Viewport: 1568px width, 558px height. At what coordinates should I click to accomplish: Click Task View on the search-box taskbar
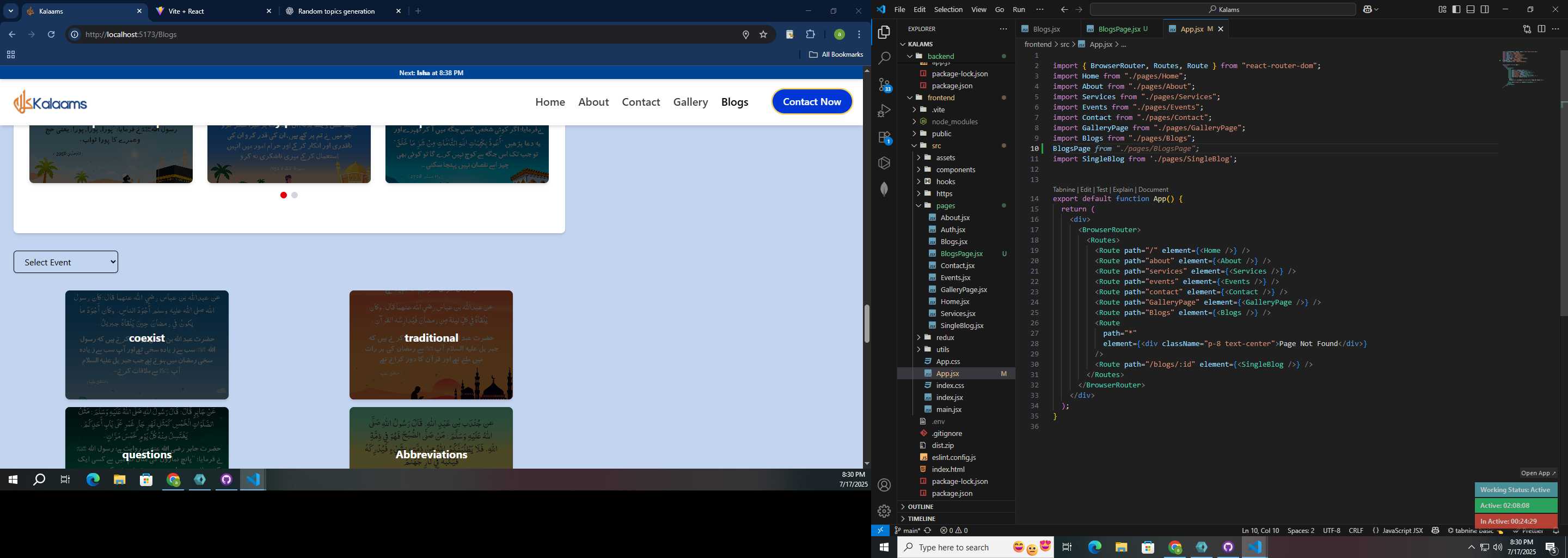[x=1067, y=547]
